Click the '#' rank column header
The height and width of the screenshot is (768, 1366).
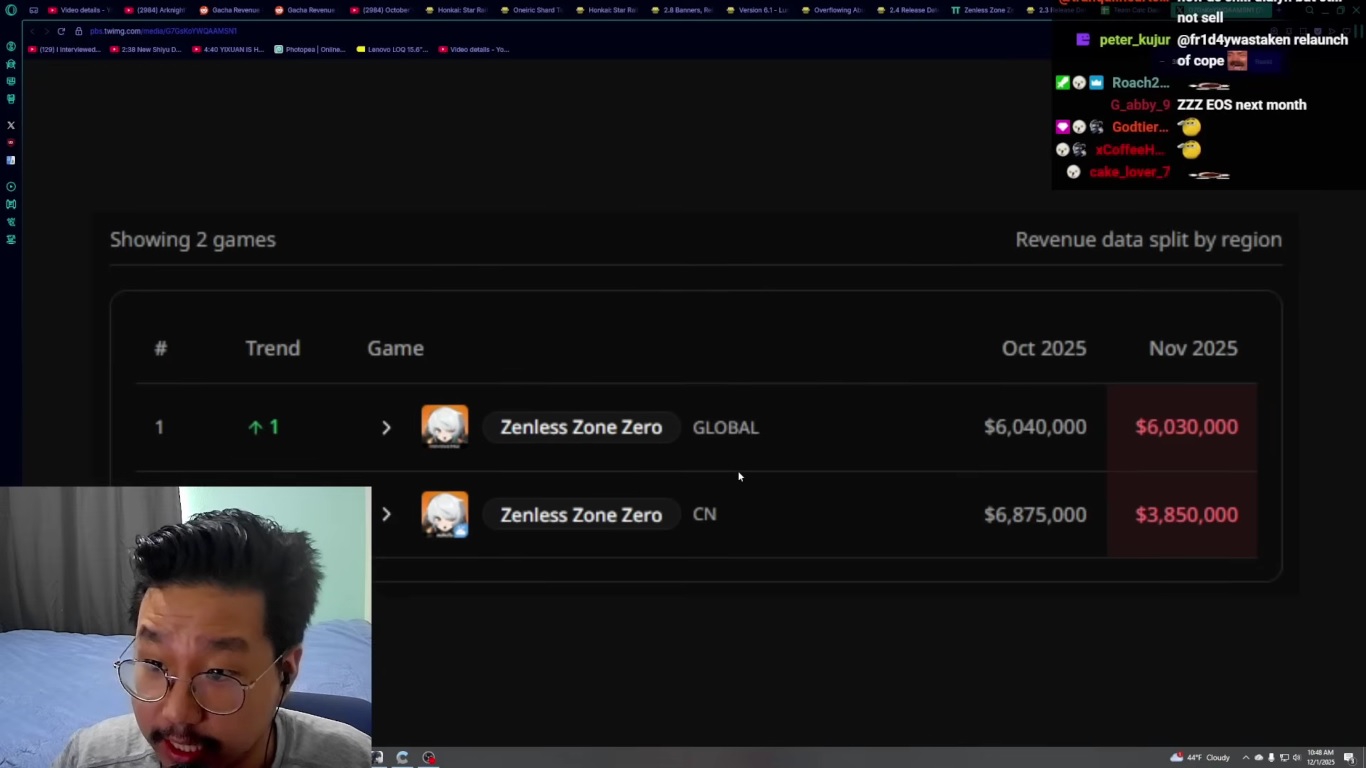click(161, 348)
